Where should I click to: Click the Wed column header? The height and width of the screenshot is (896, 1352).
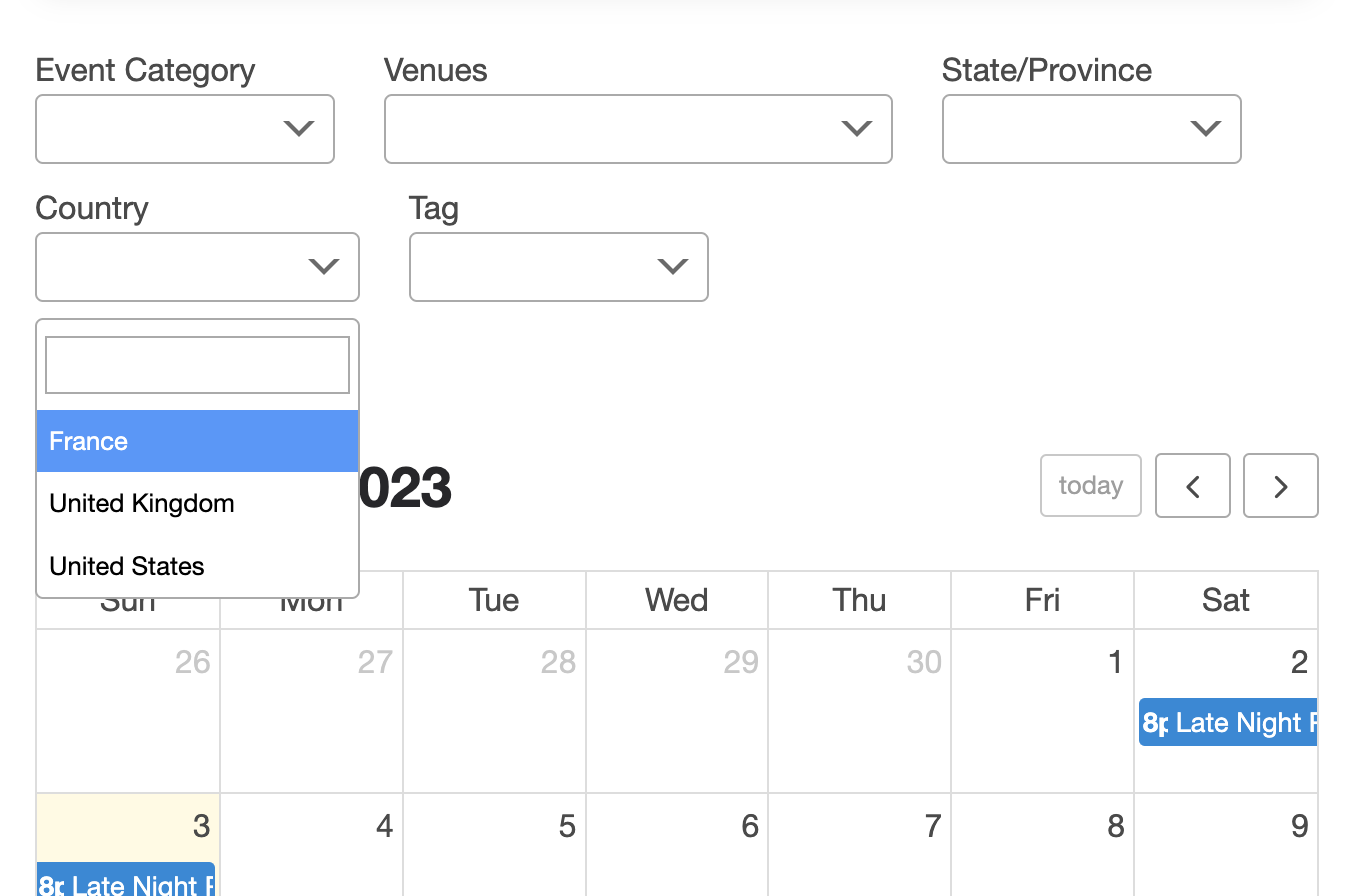point(676,600)
